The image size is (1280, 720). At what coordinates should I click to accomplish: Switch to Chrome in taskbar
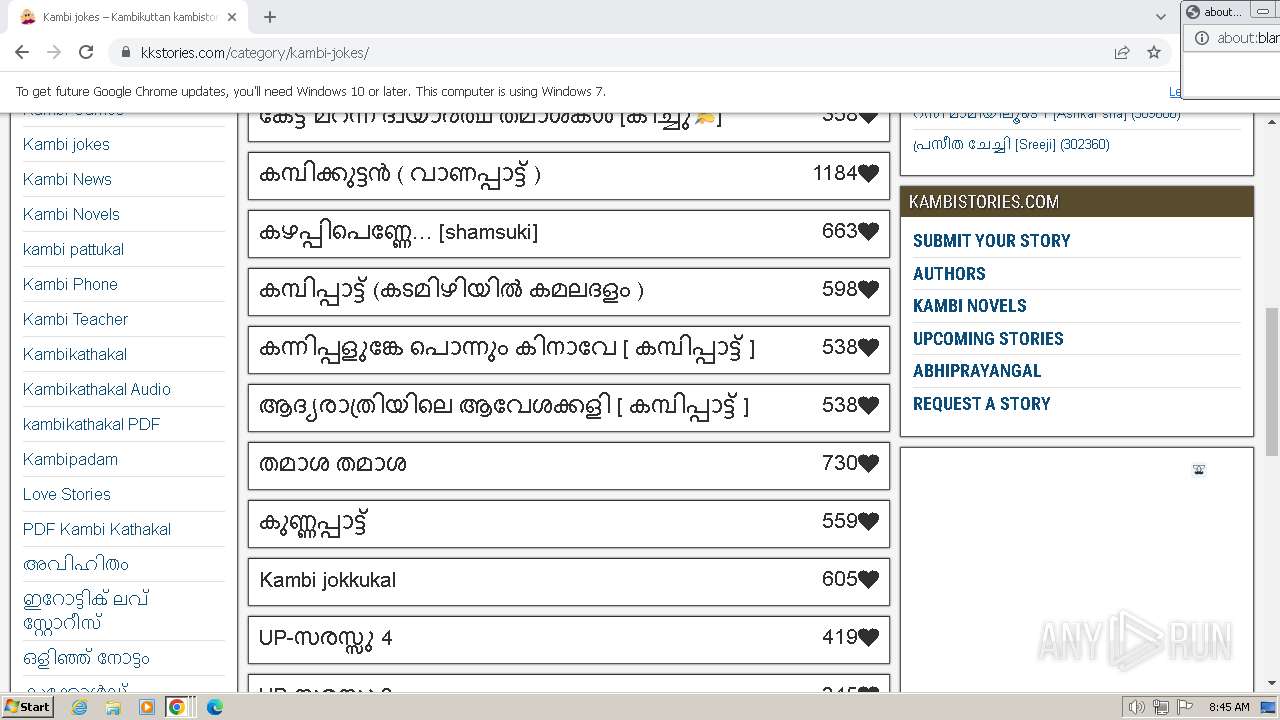(x=177, y=707)
